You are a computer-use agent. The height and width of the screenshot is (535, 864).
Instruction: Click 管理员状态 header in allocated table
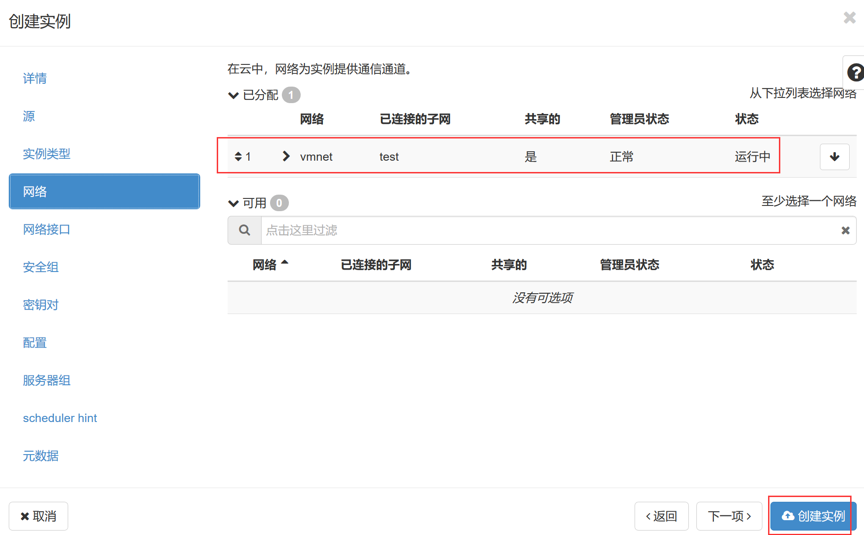tap(639, 119)
